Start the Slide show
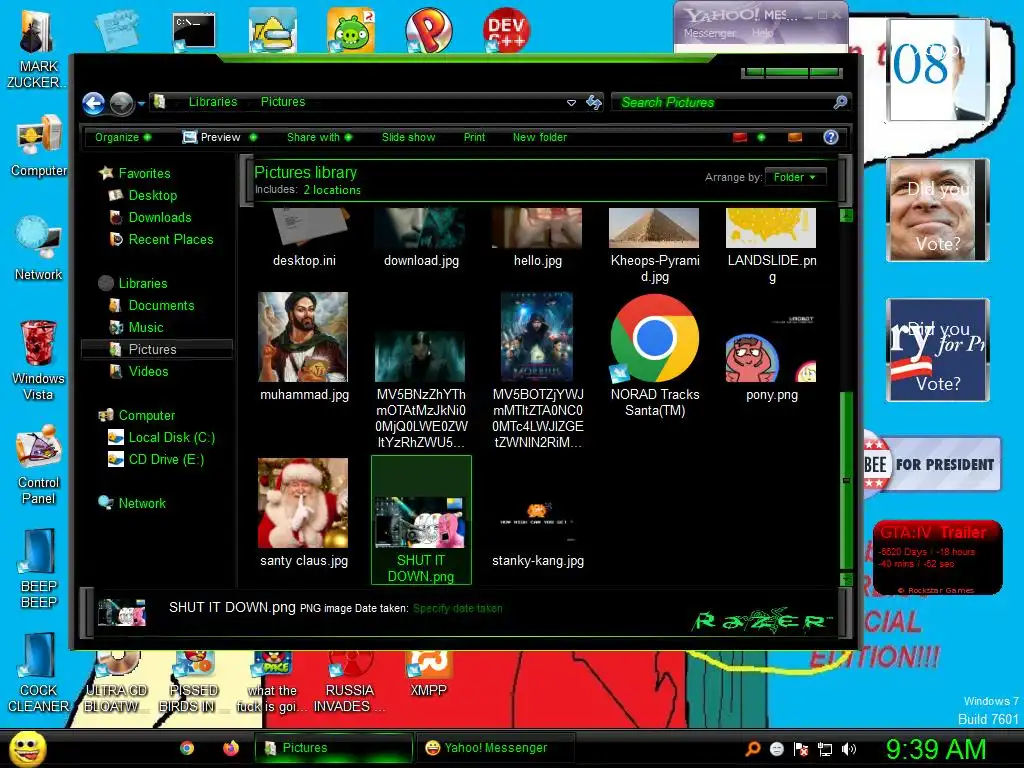The width and height of the screenshot is (1024, 768). pyautogui.click(x=408, y=137)
